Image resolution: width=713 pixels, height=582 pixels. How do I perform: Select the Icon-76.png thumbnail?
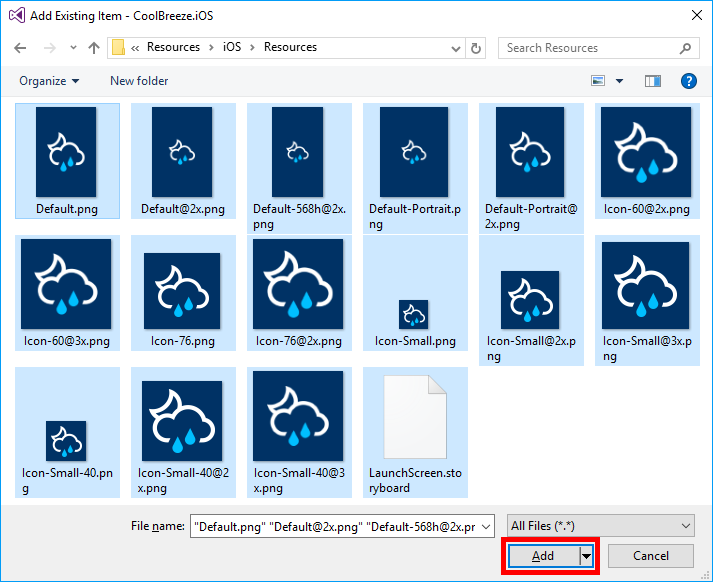[x=182, y=288]
